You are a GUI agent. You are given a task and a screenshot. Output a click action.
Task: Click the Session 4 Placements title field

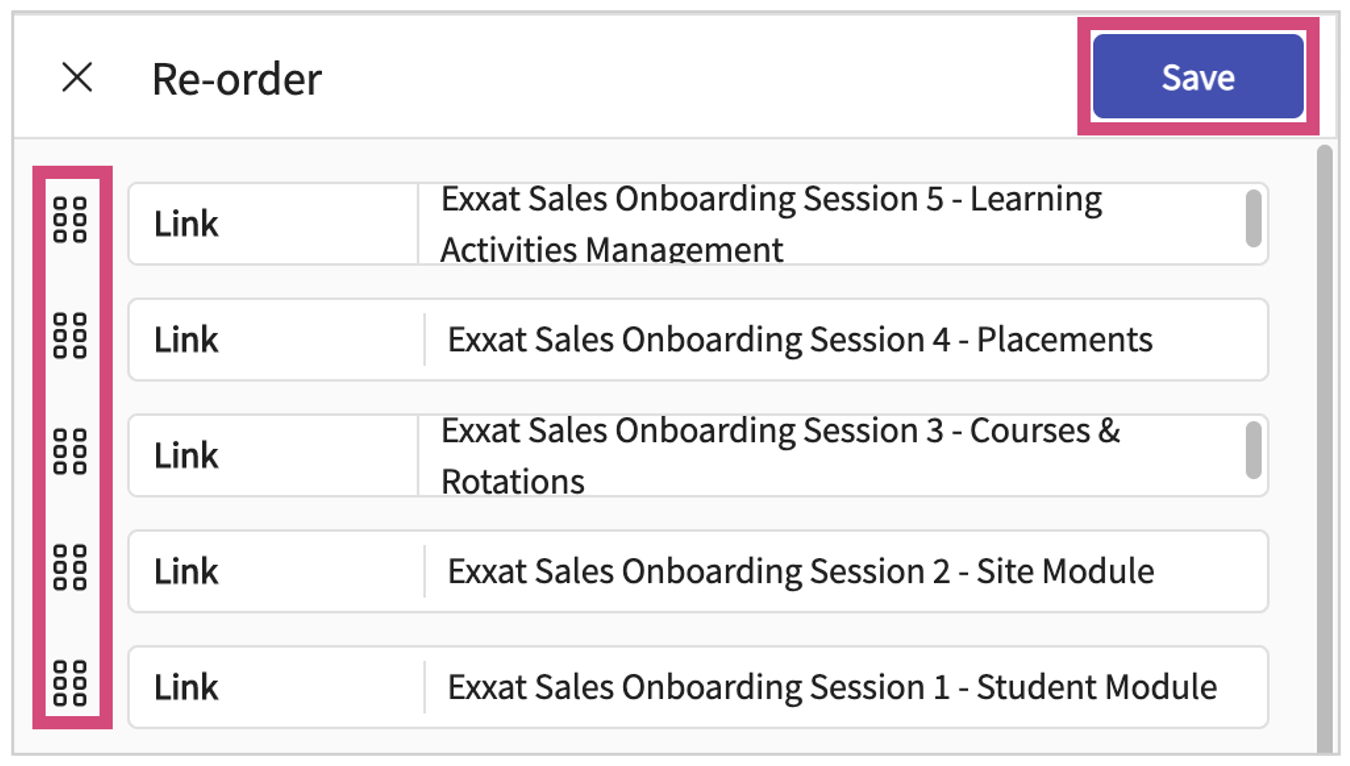coord(800,340)
